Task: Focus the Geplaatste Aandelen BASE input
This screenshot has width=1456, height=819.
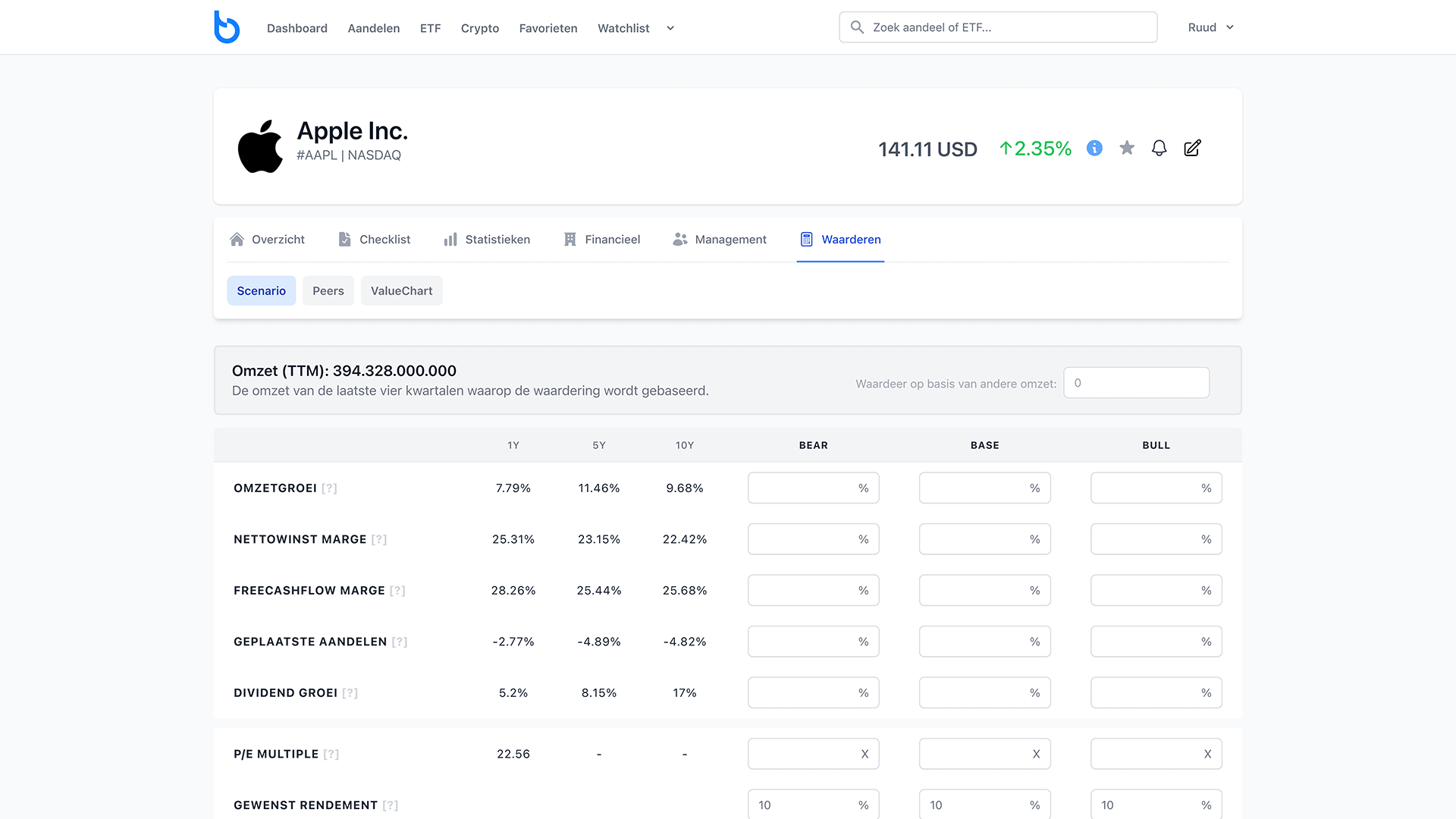Action: click(985, 642)
